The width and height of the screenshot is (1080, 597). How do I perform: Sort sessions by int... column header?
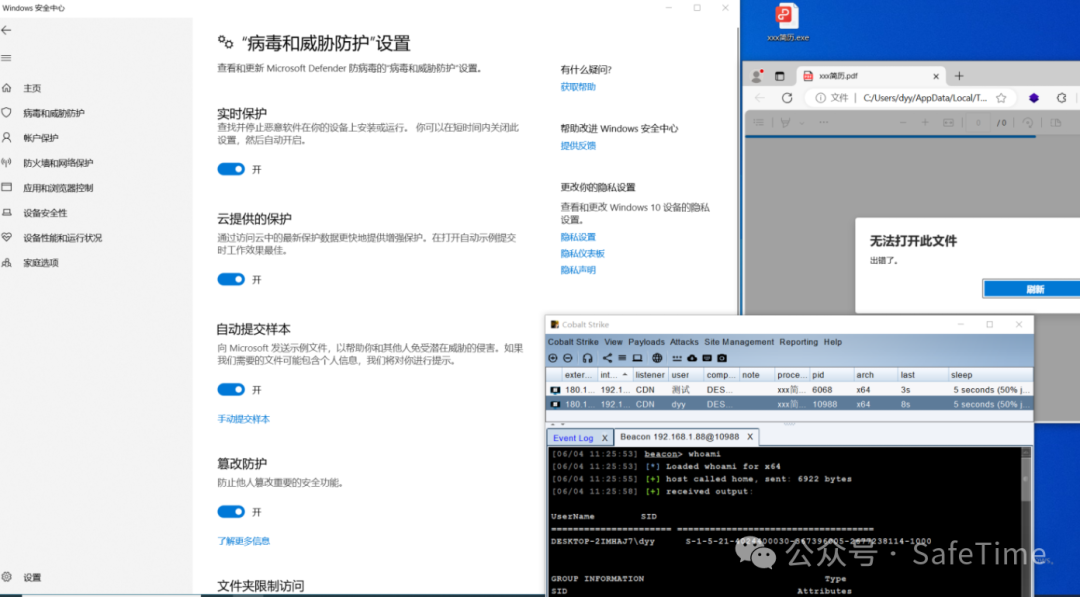[x=613, y=375]
